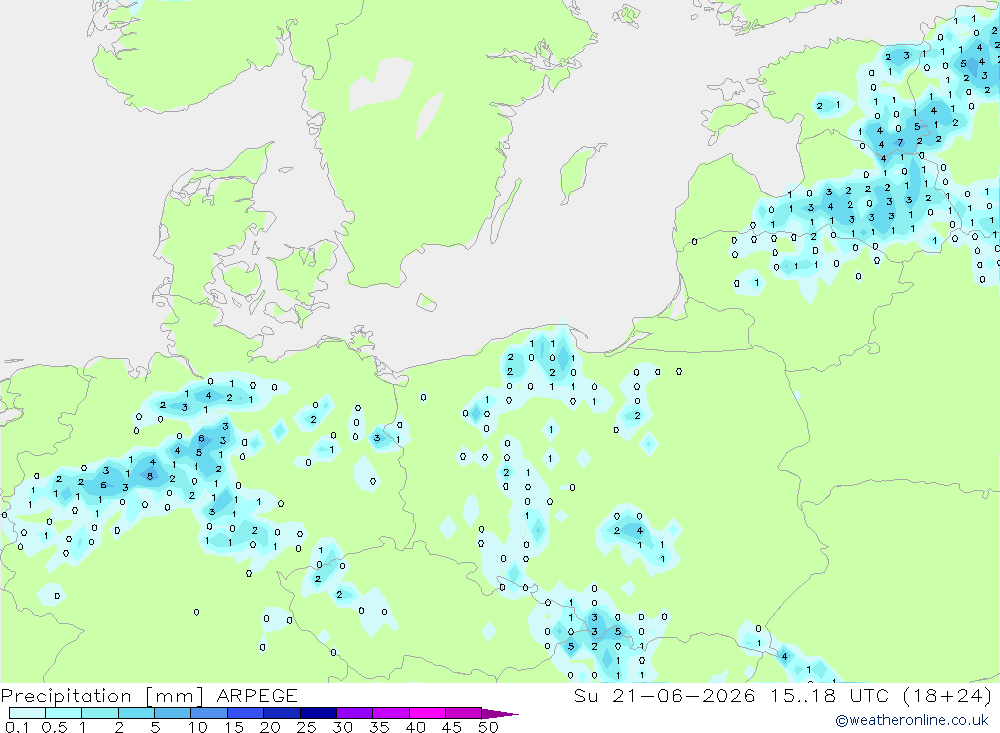Click the 25–30 mm navy legend segment

pos(318,713)
